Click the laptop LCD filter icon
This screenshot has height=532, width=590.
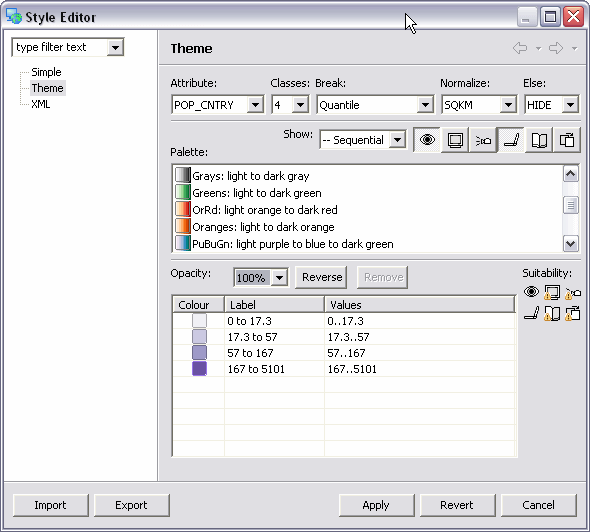(x=511, y=140)
